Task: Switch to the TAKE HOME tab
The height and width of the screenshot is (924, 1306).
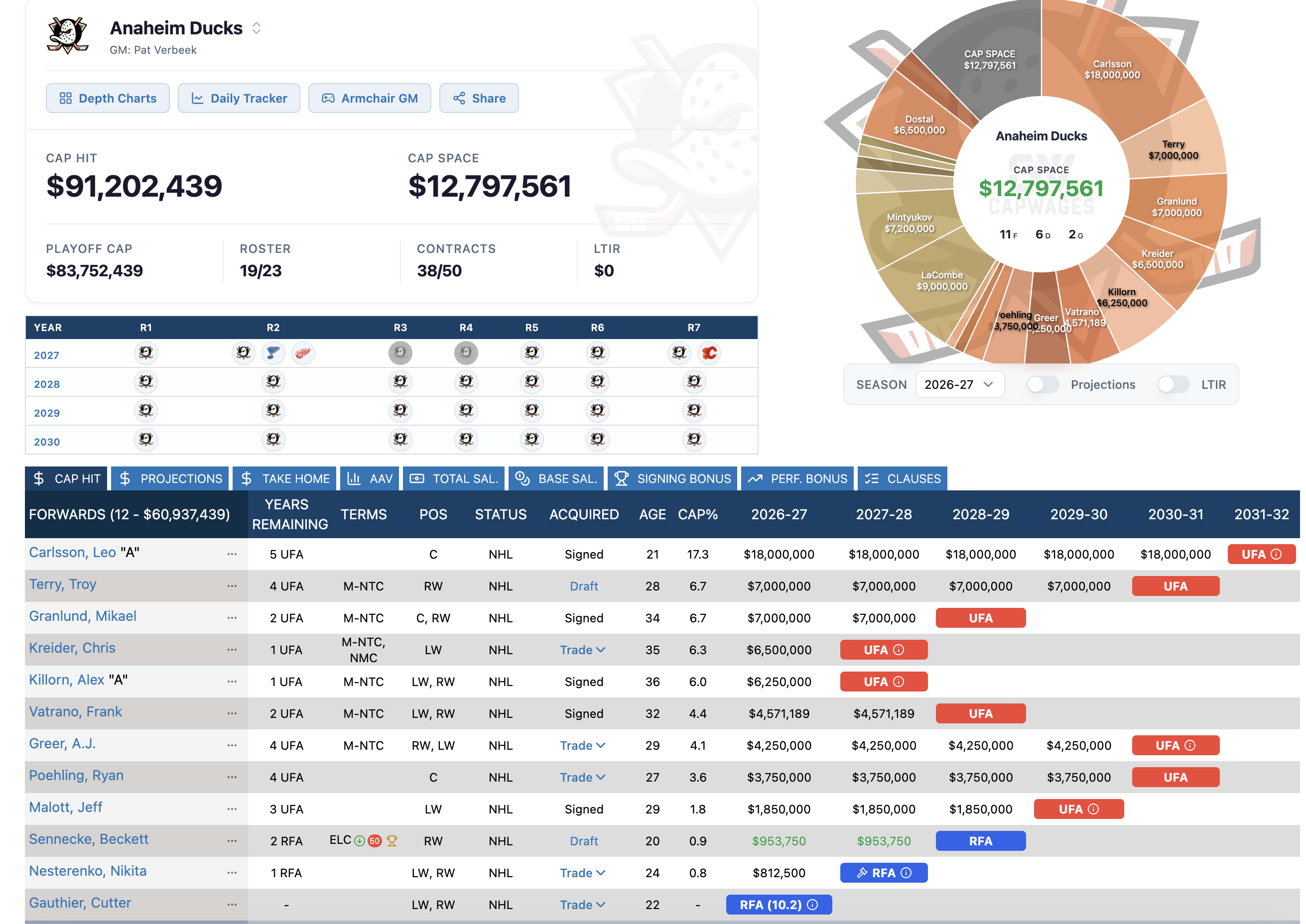Action: 284,478
